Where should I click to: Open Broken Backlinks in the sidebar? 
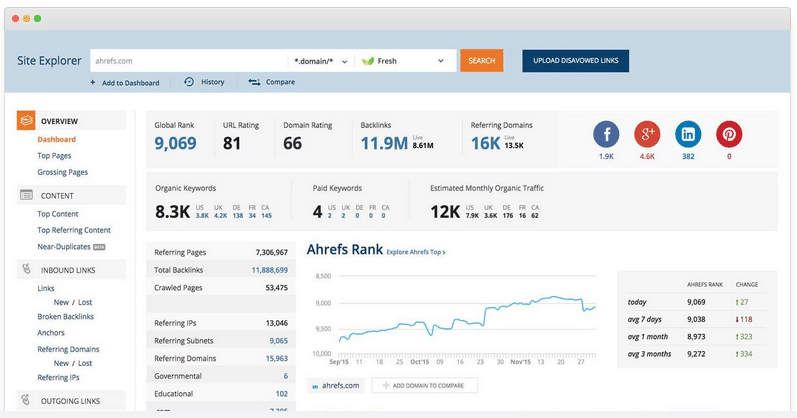point(66,316)
